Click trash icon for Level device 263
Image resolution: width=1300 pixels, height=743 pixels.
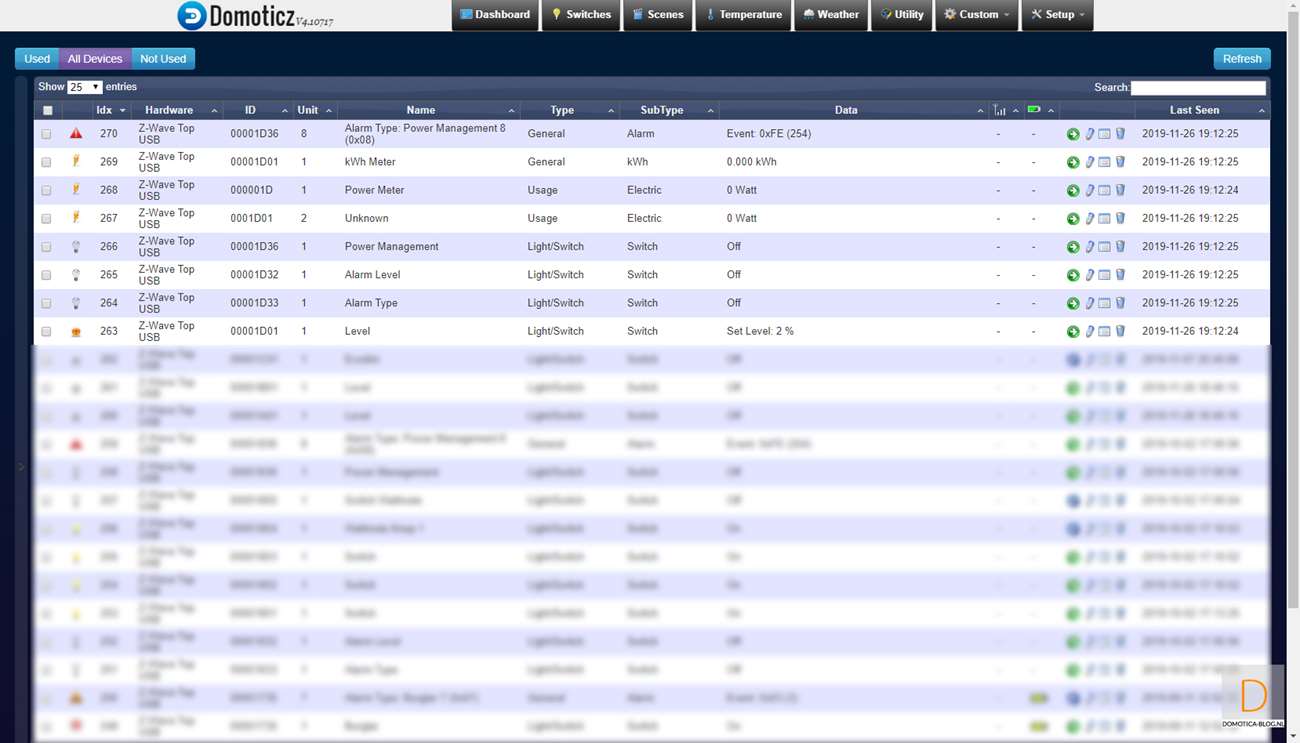coord(1120,331)
